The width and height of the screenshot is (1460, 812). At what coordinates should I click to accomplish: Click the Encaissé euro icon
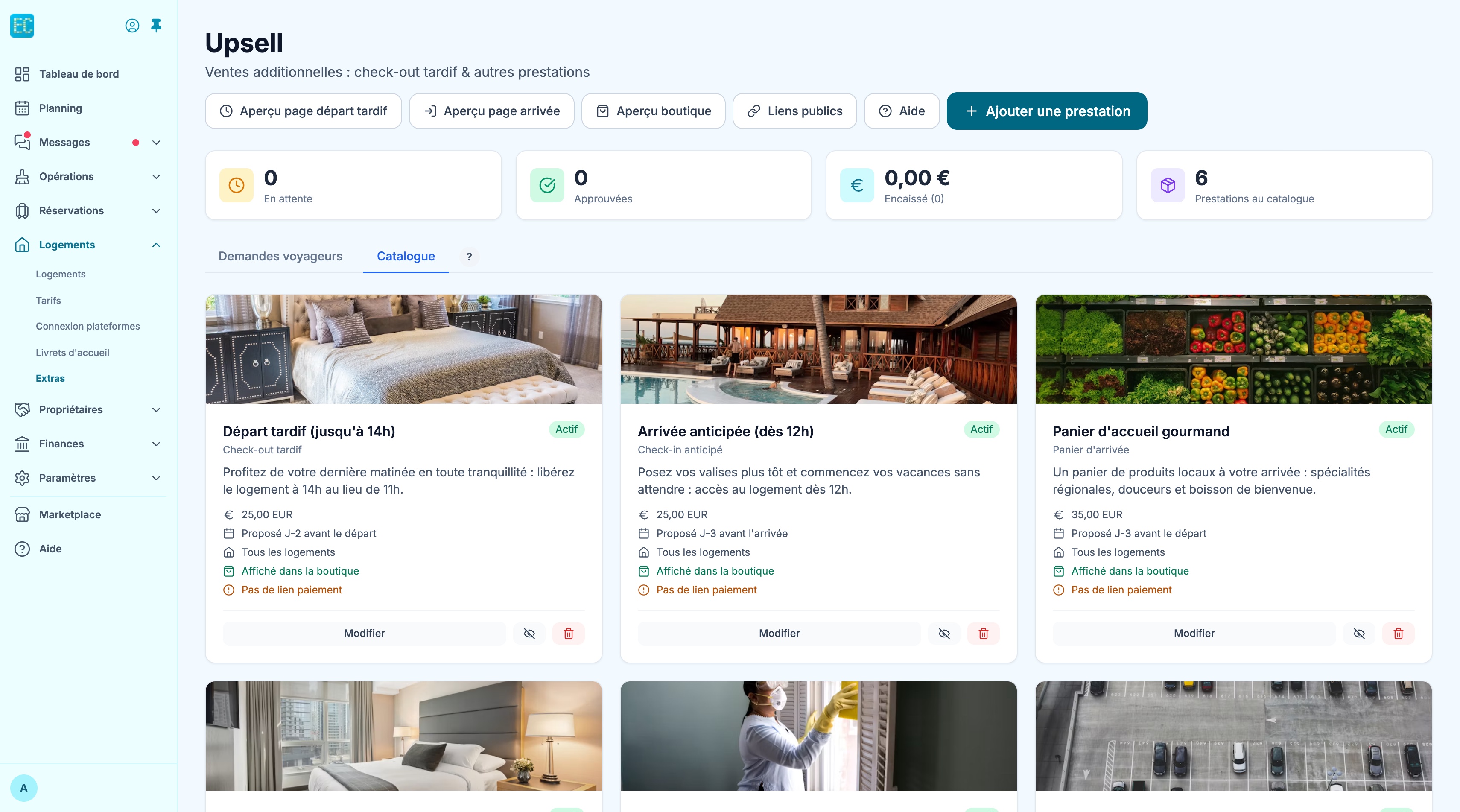pyautogui.click(x=857, y=185)
